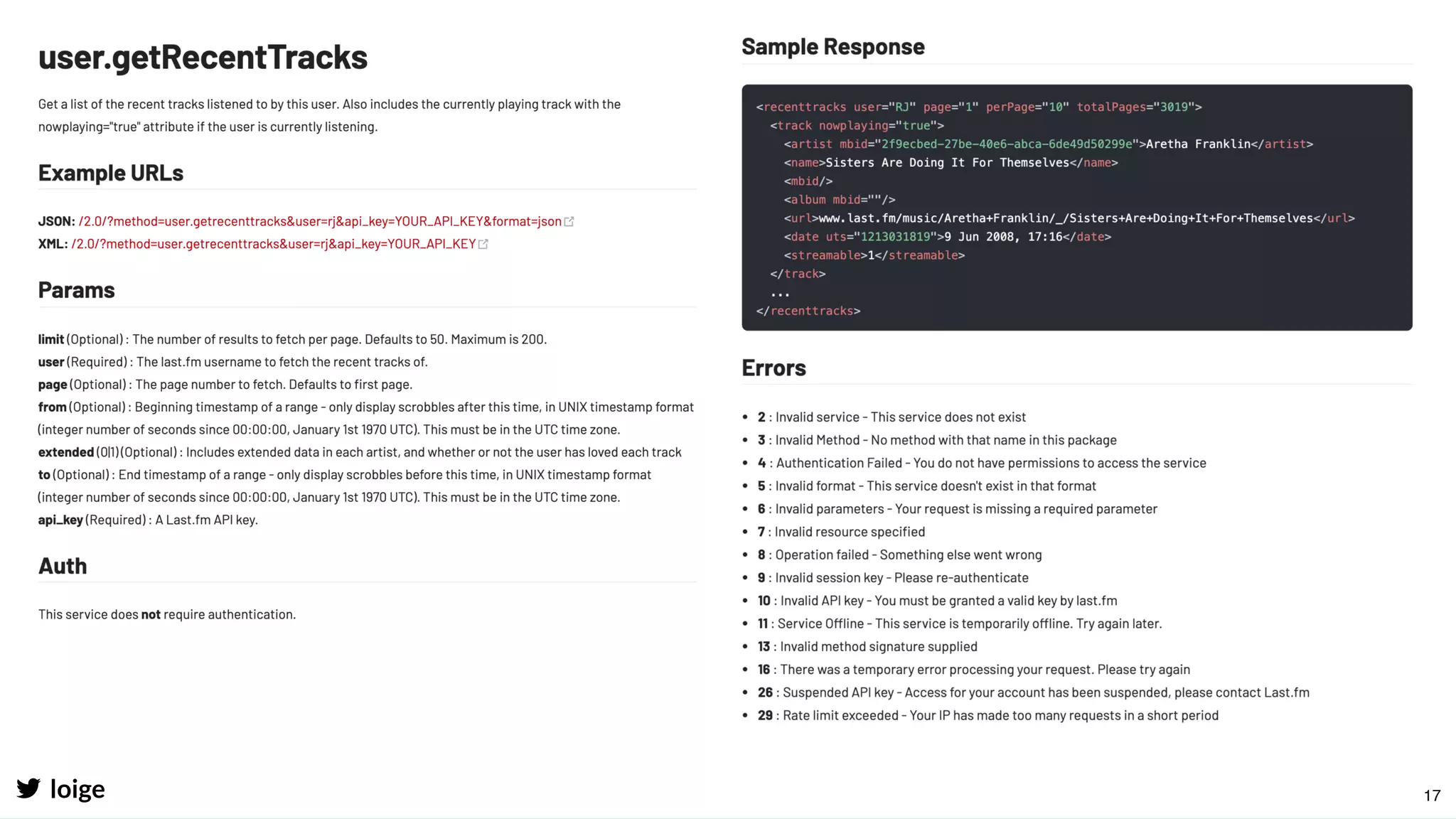Screen dimensions: 1456x819
Task: Open the XML example URL link
Action: tap(274, 244)
